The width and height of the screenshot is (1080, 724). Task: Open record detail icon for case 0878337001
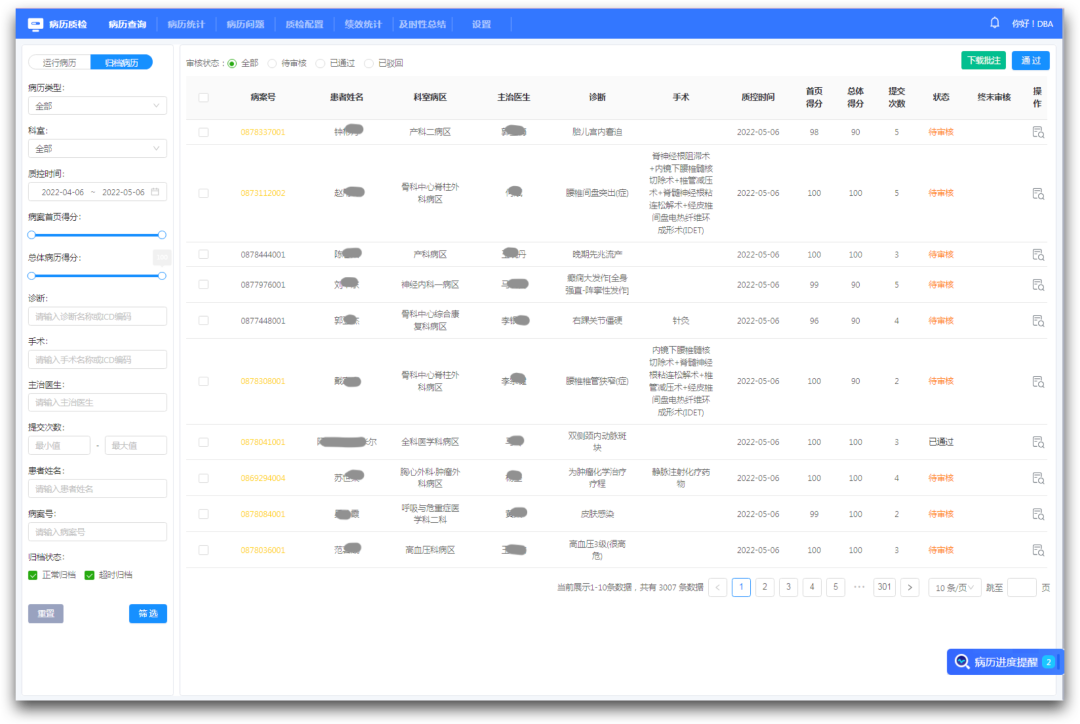click(x=1037, y=132)
